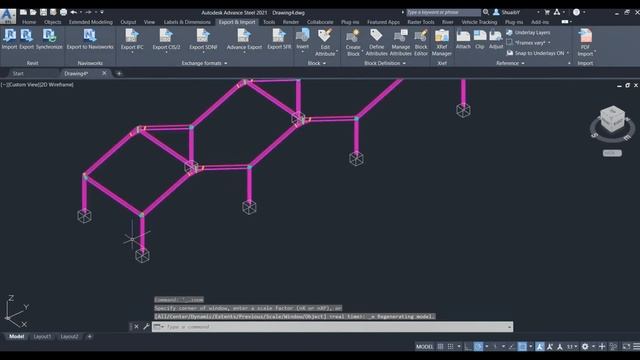Viewport: 640px width, 360px height.
Task: Open the Advance Steel application menu
Action: pos(8,16)
